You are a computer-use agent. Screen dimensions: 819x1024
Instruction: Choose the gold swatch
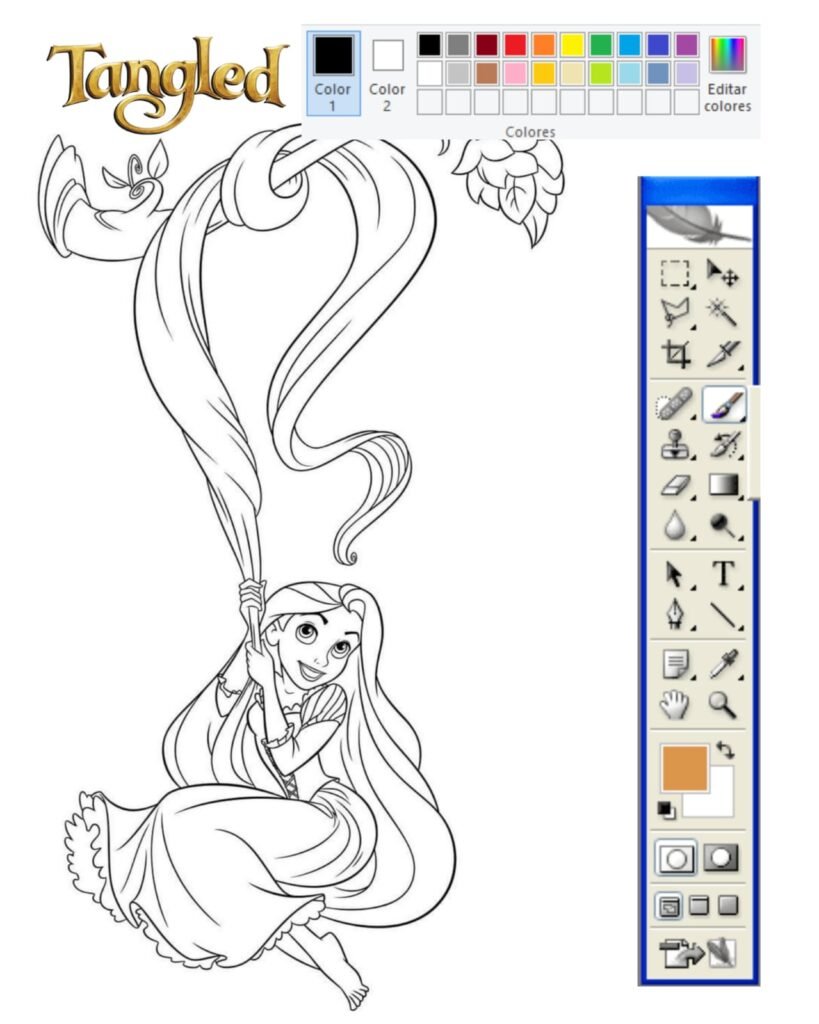point(544,73)
